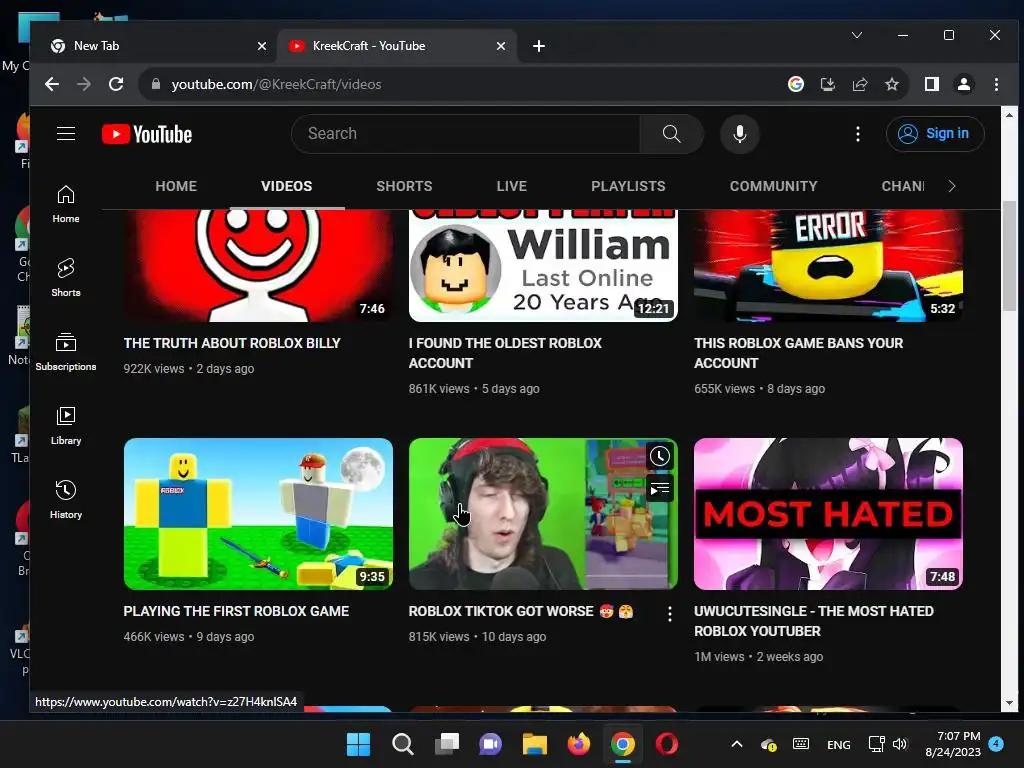Viewport: 1024px width, 768px height.
Task: Open Windows Start menu
Action: point(358,744)
